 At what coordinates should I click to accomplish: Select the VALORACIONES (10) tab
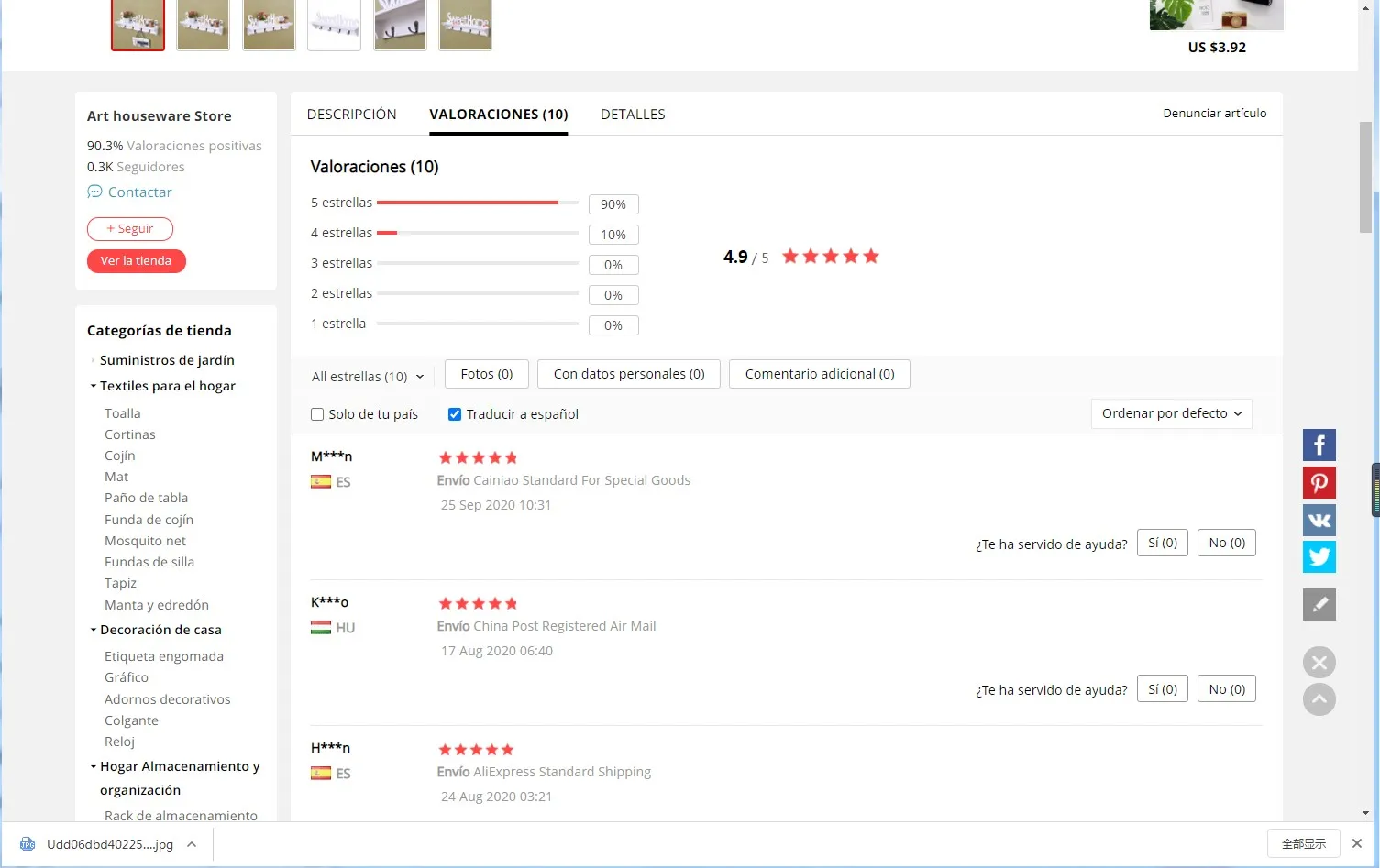499,115
